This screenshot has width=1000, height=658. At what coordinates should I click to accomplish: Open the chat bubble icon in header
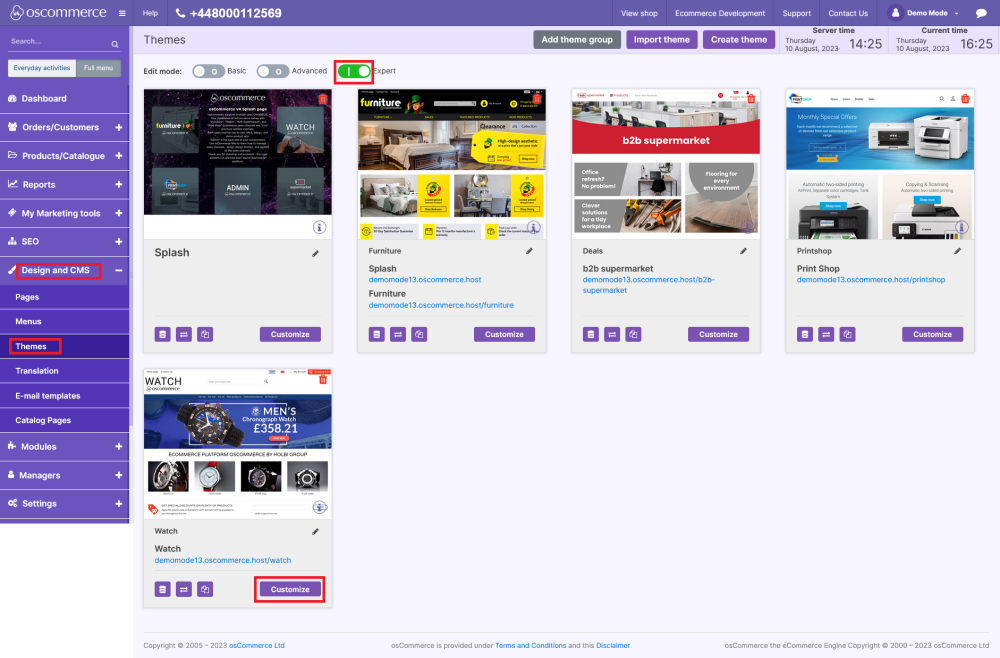coord(981,13)
